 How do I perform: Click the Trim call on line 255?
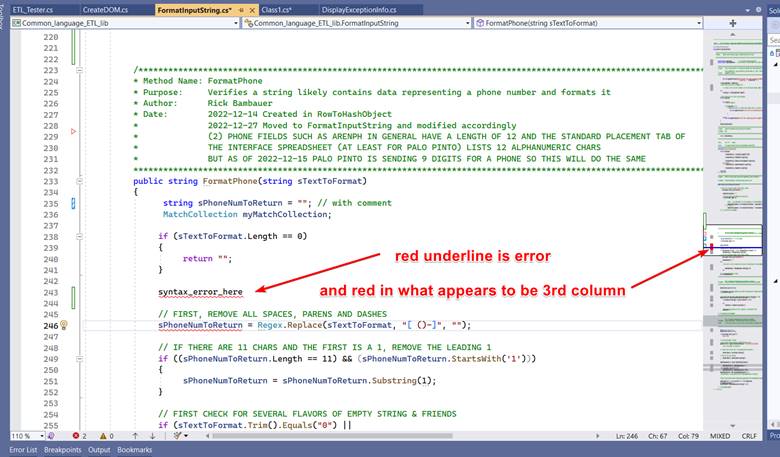[x=257, y=426]
